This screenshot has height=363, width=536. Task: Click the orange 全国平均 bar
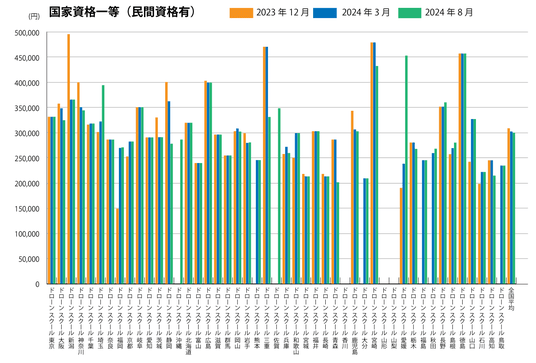click(509, 206)
